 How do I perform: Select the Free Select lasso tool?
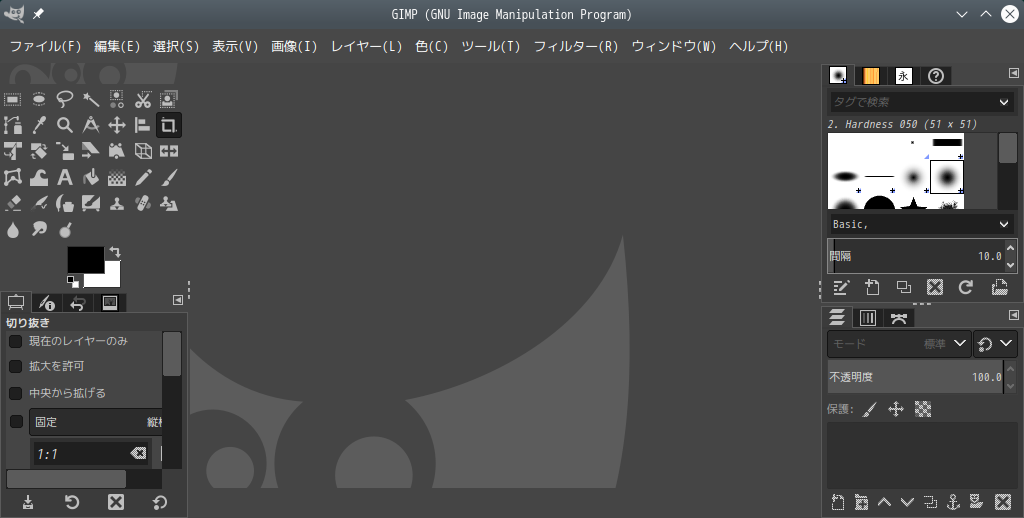coord(65,99)
